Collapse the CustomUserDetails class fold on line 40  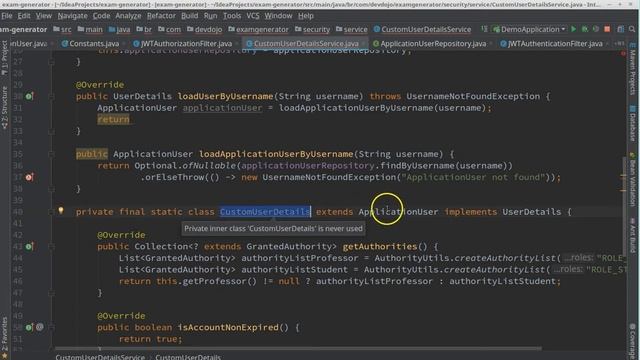(x=51, y=212)
